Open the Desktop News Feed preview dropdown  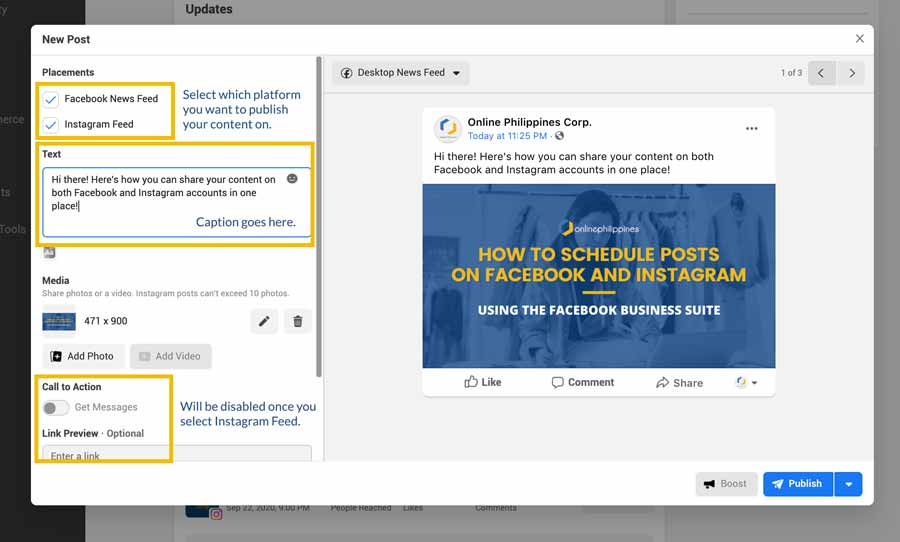tap(401, 73)
